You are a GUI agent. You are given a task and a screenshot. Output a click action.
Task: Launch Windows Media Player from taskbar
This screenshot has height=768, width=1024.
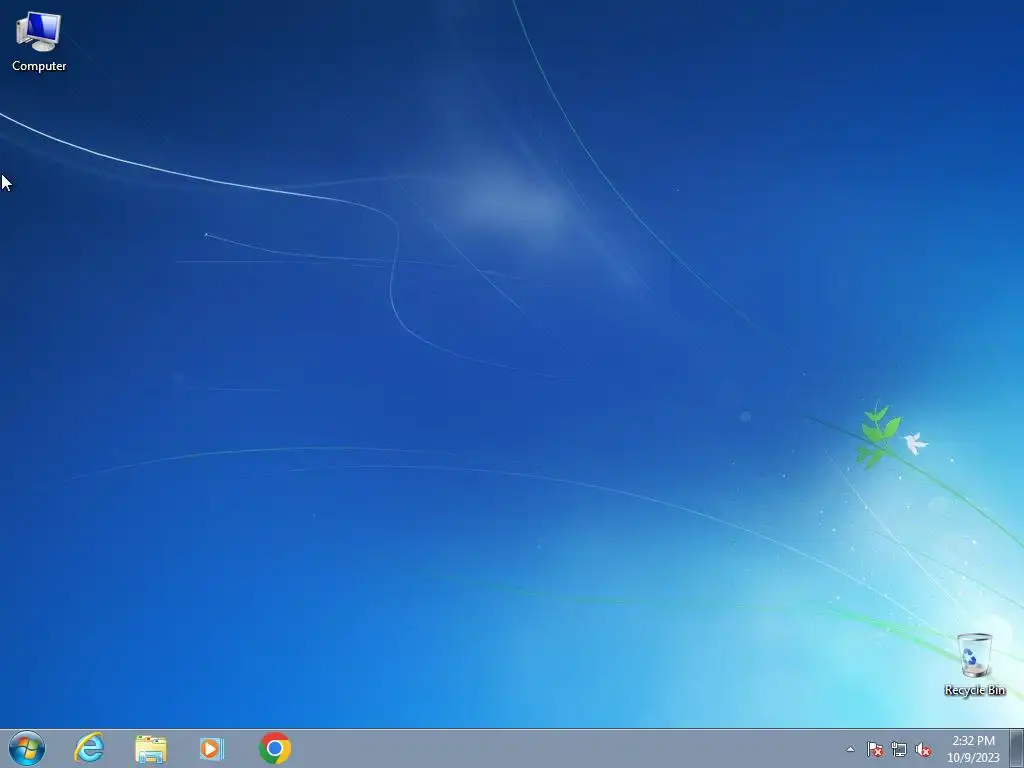tap(212, 749)
